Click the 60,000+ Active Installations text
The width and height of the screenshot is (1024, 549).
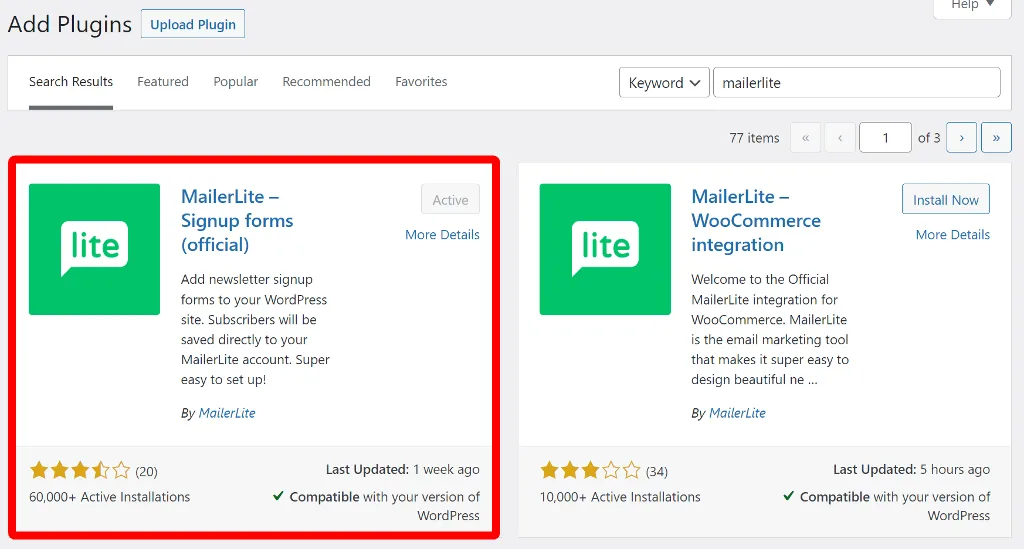[109, 497]
